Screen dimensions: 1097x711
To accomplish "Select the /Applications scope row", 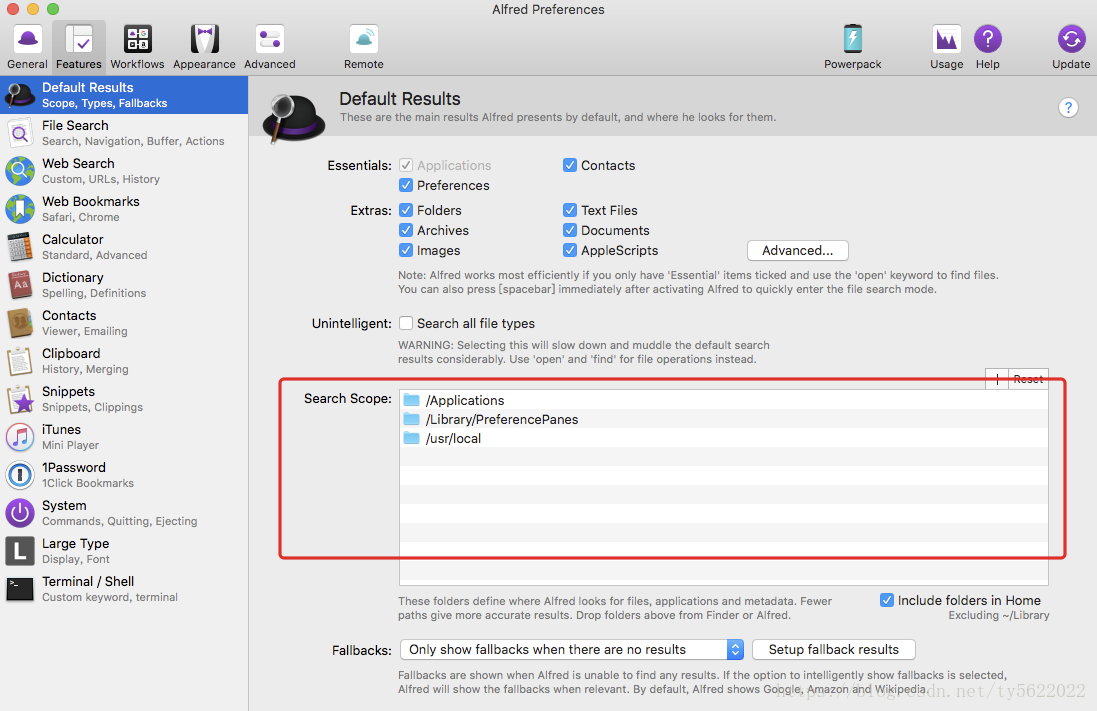I will point(723,400).
